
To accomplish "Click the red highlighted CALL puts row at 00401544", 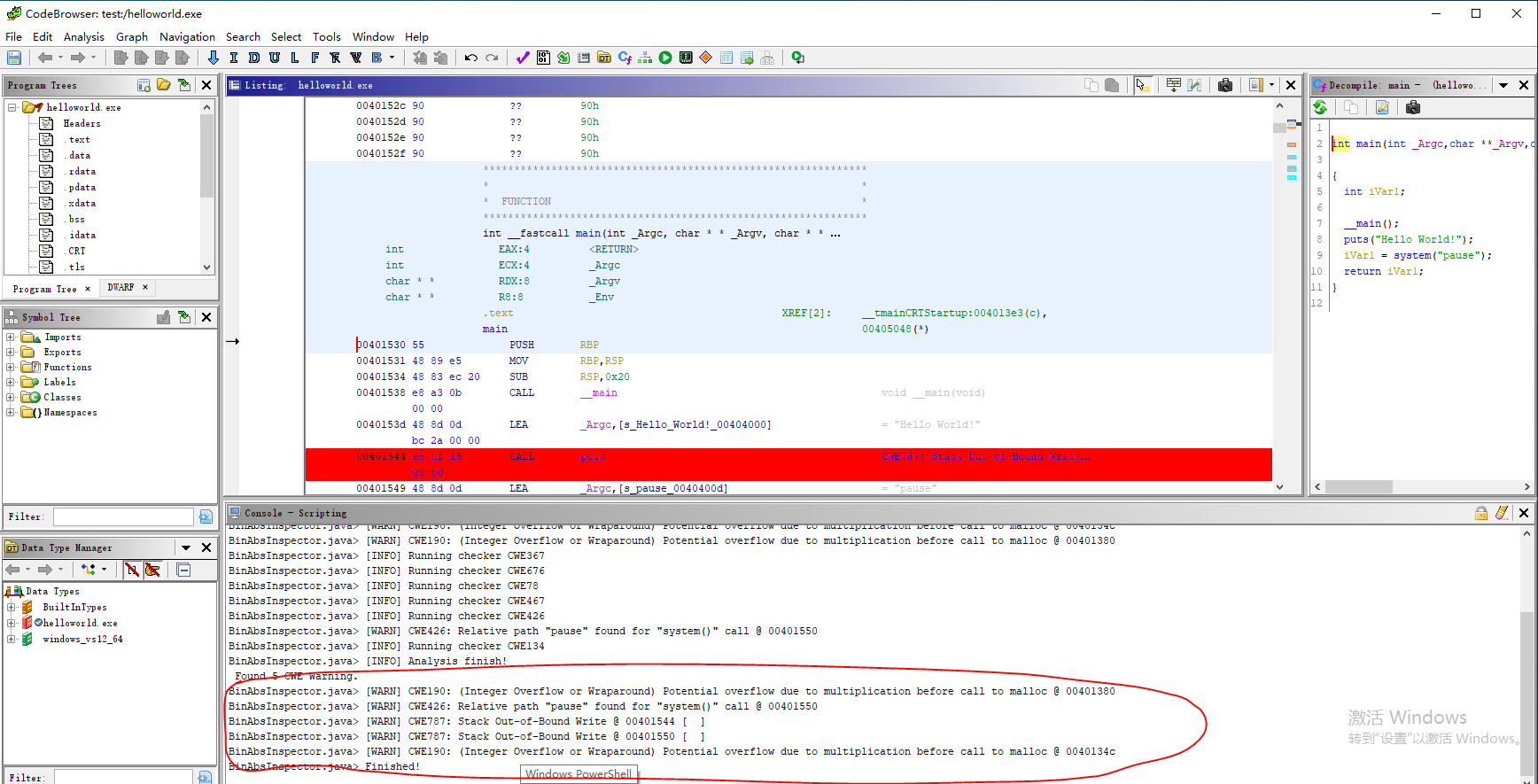I will (x=788, y=464).
